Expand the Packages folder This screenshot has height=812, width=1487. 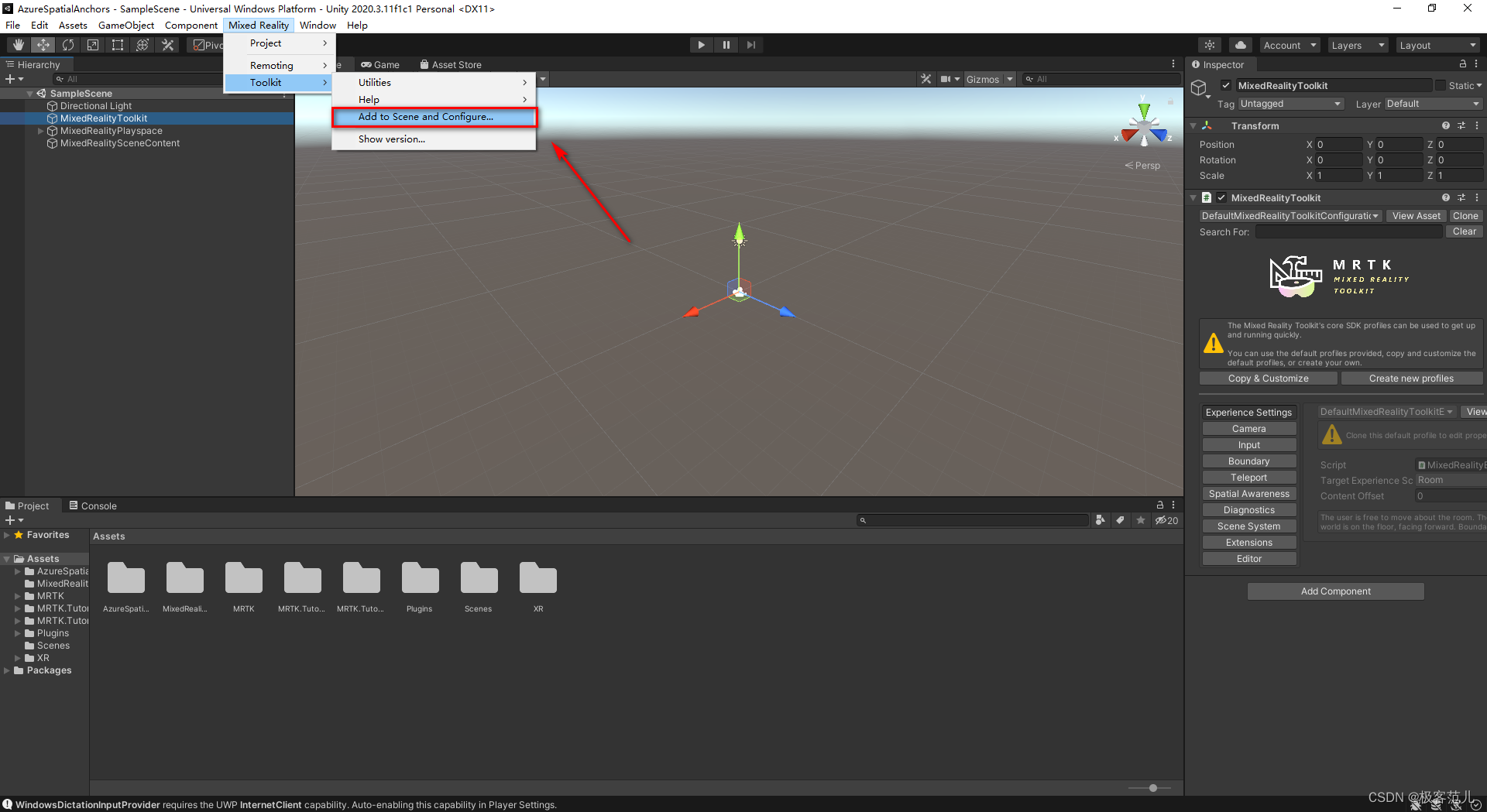(7, 670)
